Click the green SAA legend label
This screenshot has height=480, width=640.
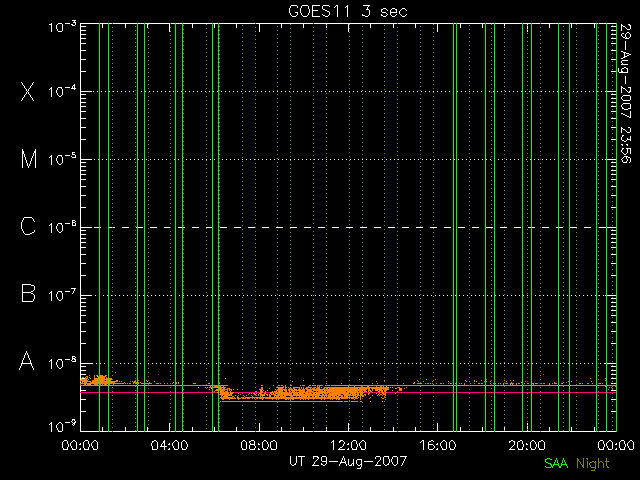(556, 463)
